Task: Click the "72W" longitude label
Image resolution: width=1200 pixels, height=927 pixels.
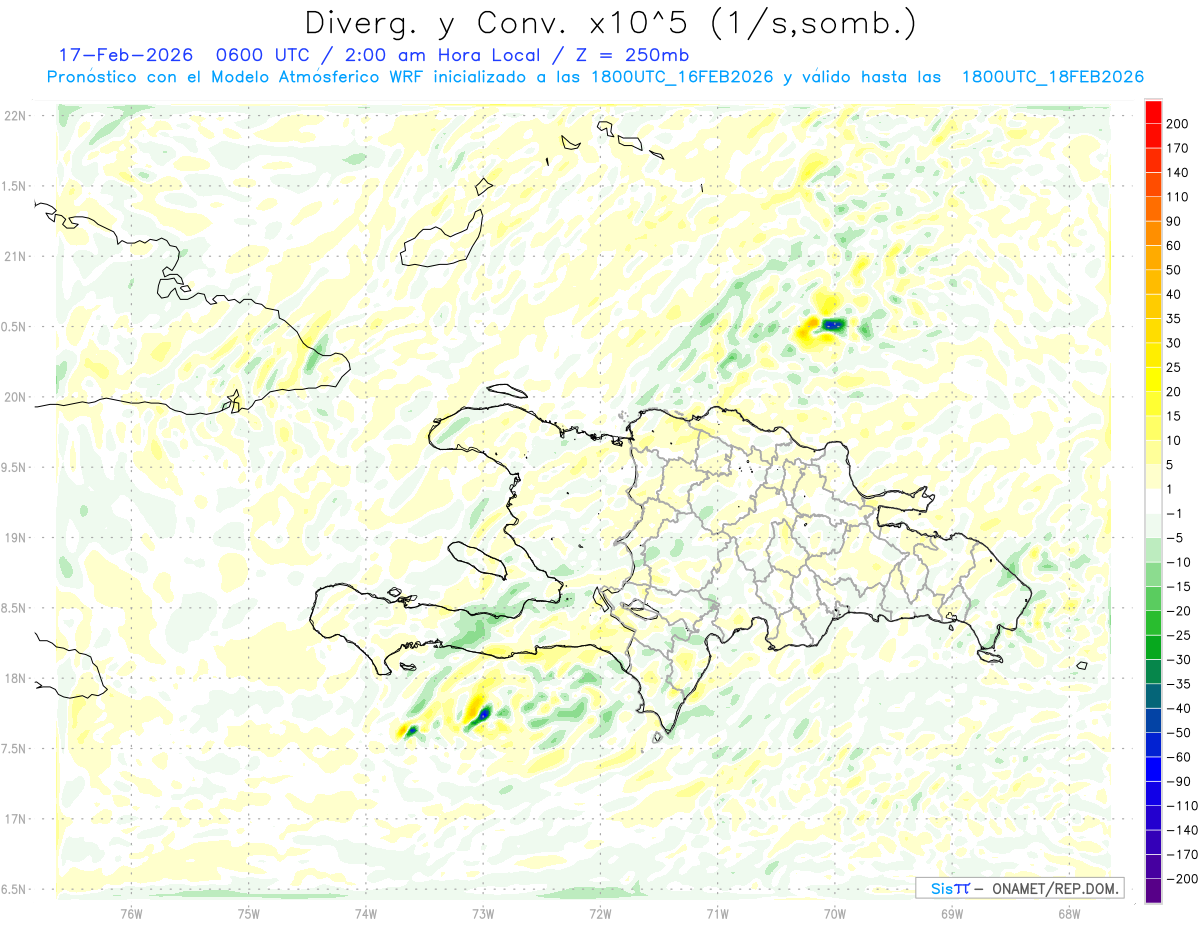Action: (600, 914)
